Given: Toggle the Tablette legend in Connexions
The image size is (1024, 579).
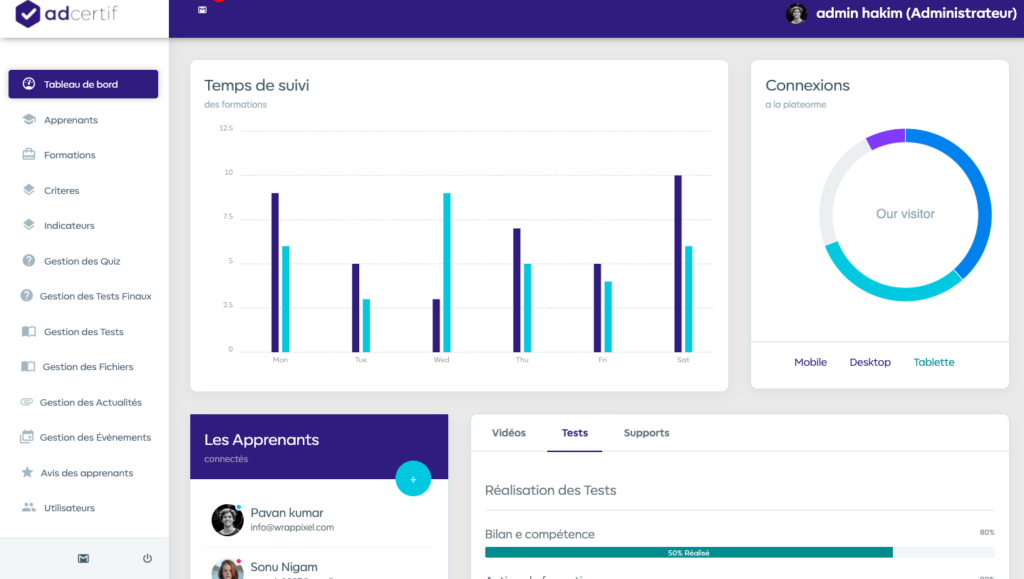Looking at the screenshot, I should pos(933,362).
